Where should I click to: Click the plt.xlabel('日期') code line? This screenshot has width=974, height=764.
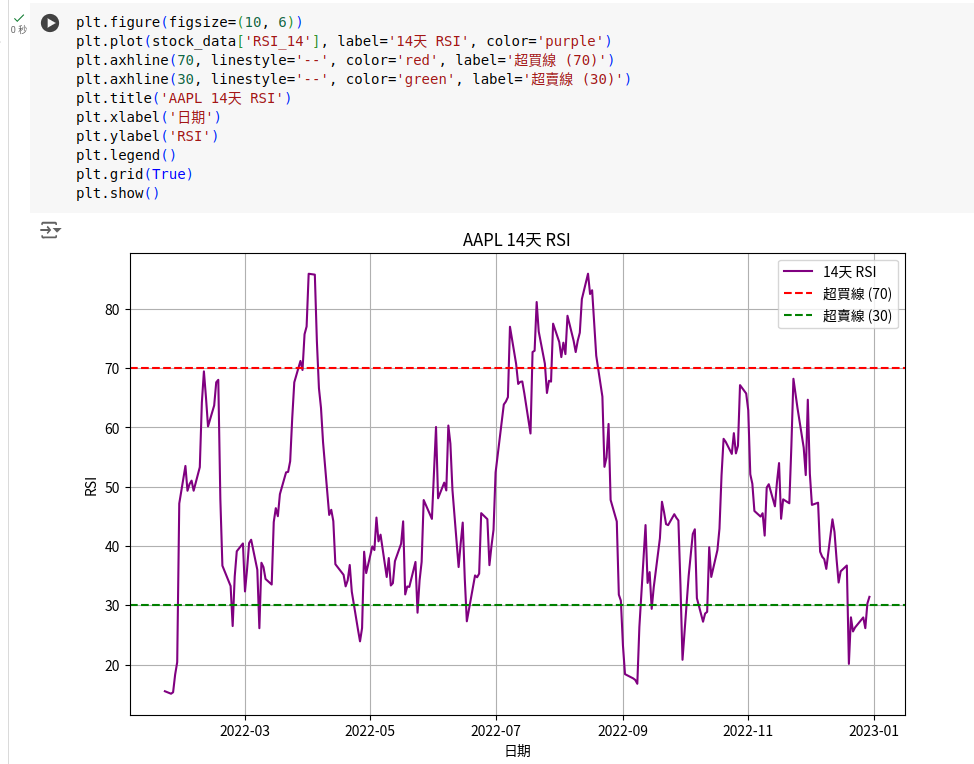coord(148,117)
